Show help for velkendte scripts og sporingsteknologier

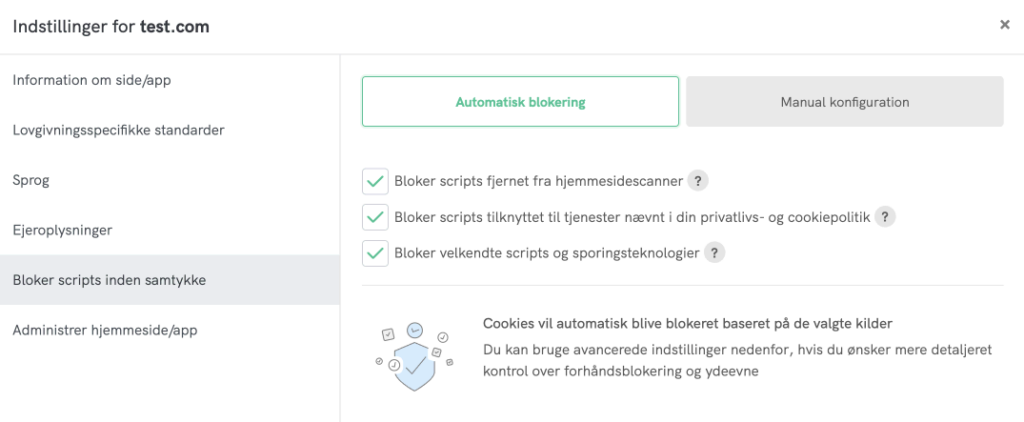coord(714,253)
